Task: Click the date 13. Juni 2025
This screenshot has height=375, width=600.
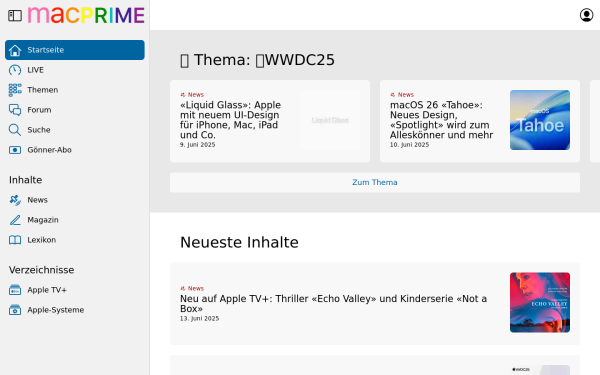Action: click(x=199, y=318)
